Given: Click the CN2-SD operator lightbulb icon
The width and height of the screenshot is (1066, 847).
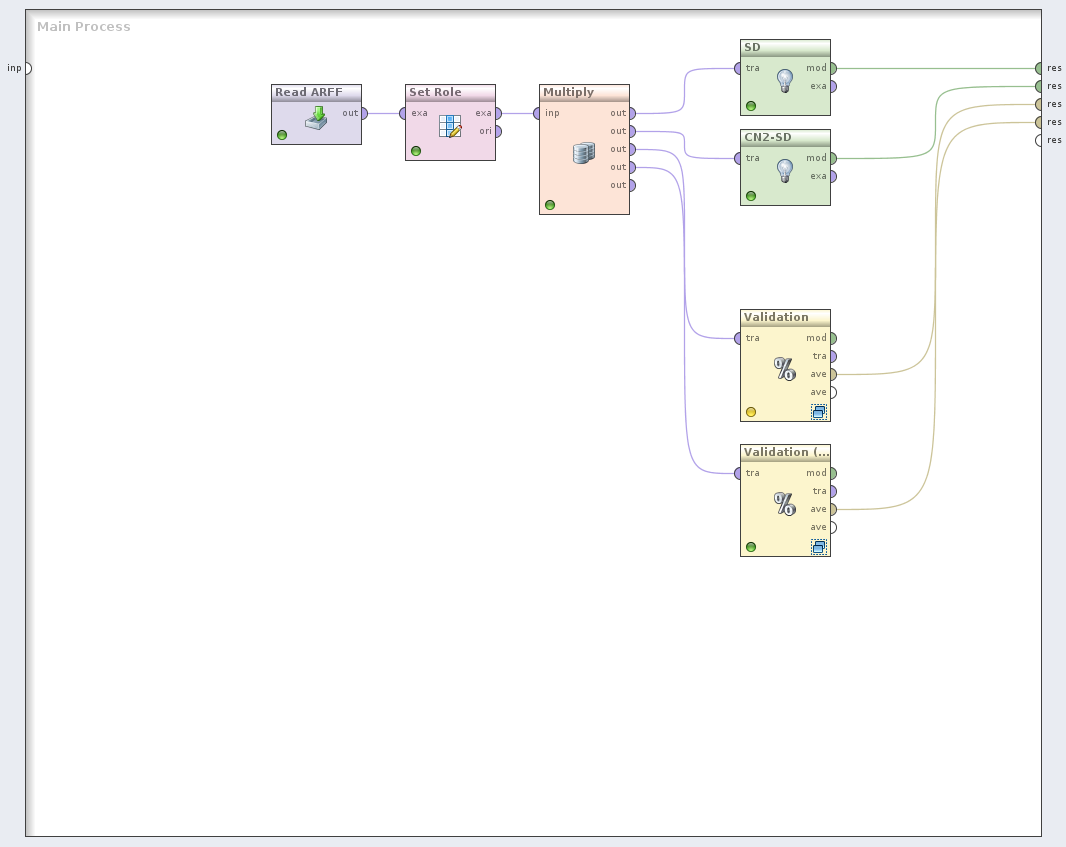Looking at the screenshot, I should click(785, 170).
